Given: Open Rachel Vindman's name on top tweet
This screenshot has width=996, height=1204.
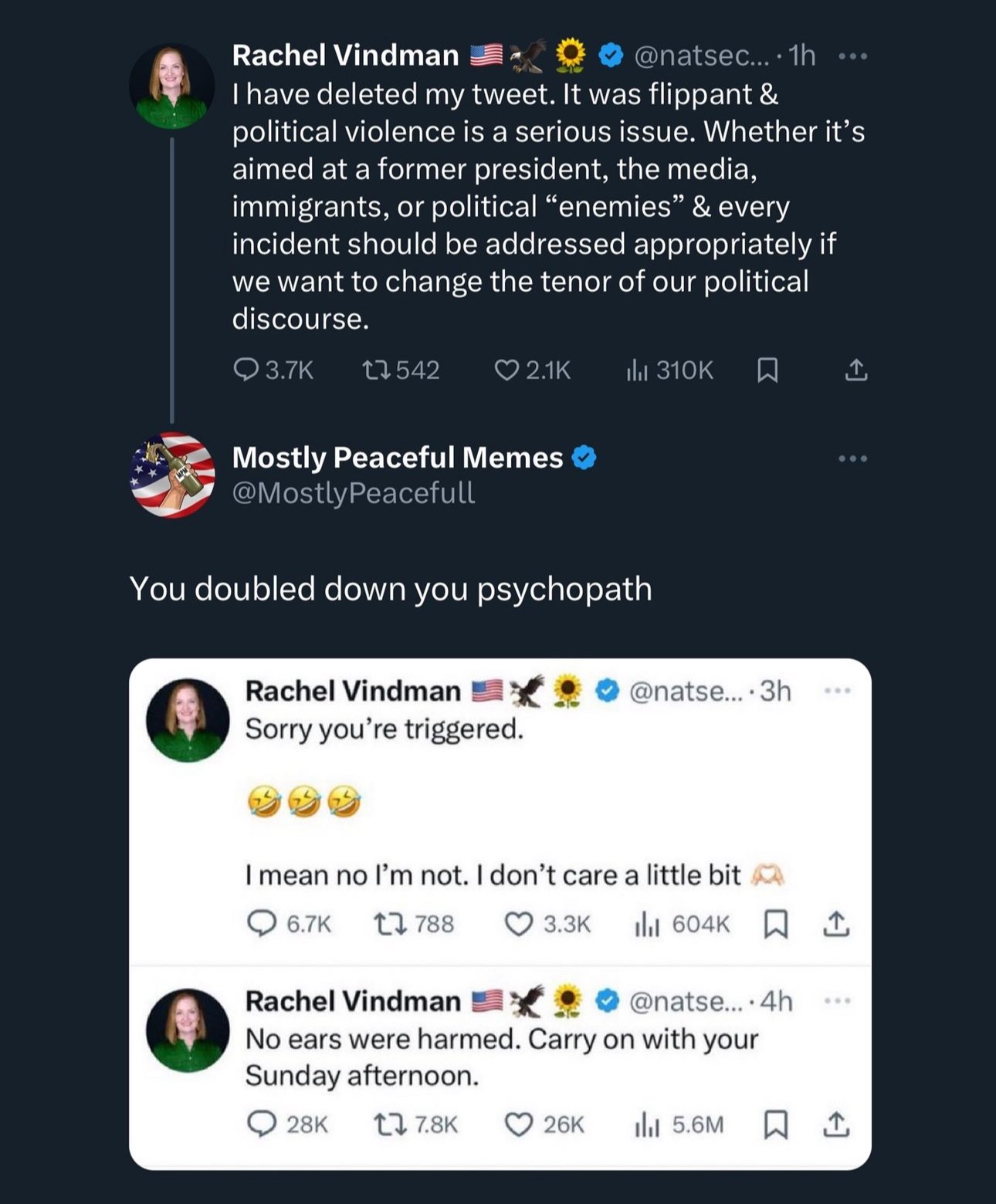Looking at the screenshot, I should [x=345, y=56].
